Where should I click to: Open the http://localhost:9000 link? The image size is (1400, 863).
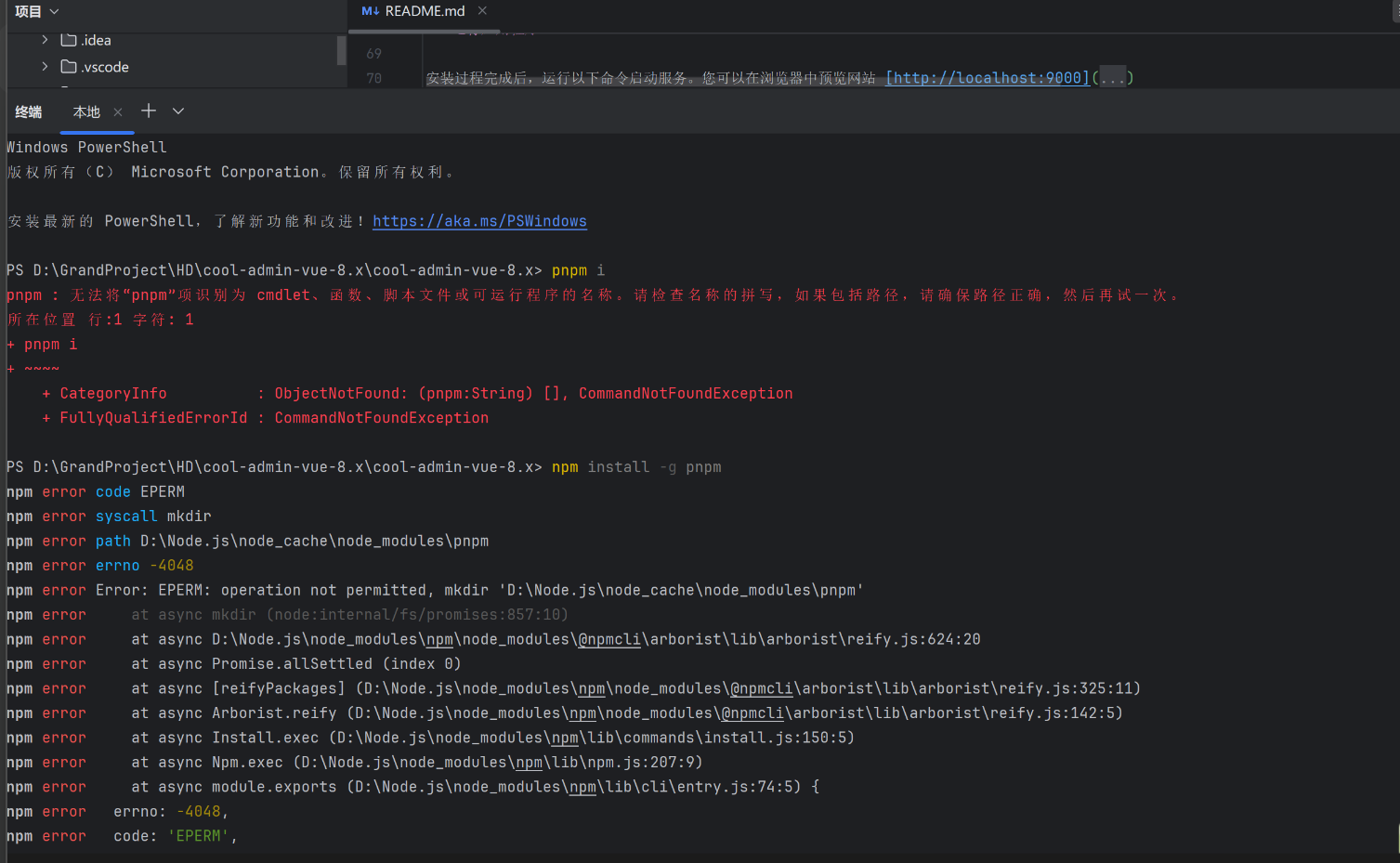(986, 77)
